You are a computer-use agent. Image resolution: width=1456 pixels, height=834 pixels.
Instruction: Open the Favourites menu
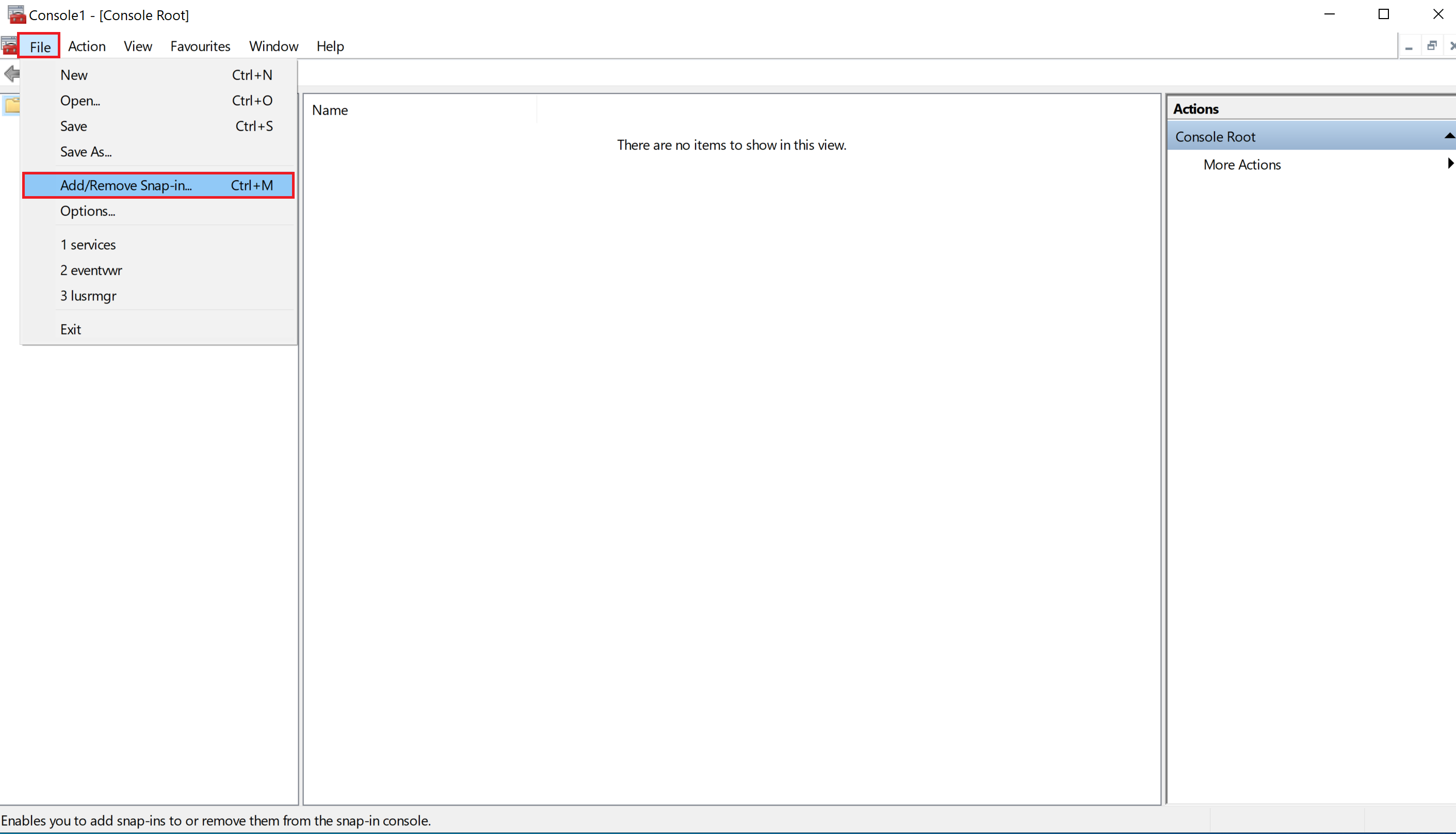[200, 46]
